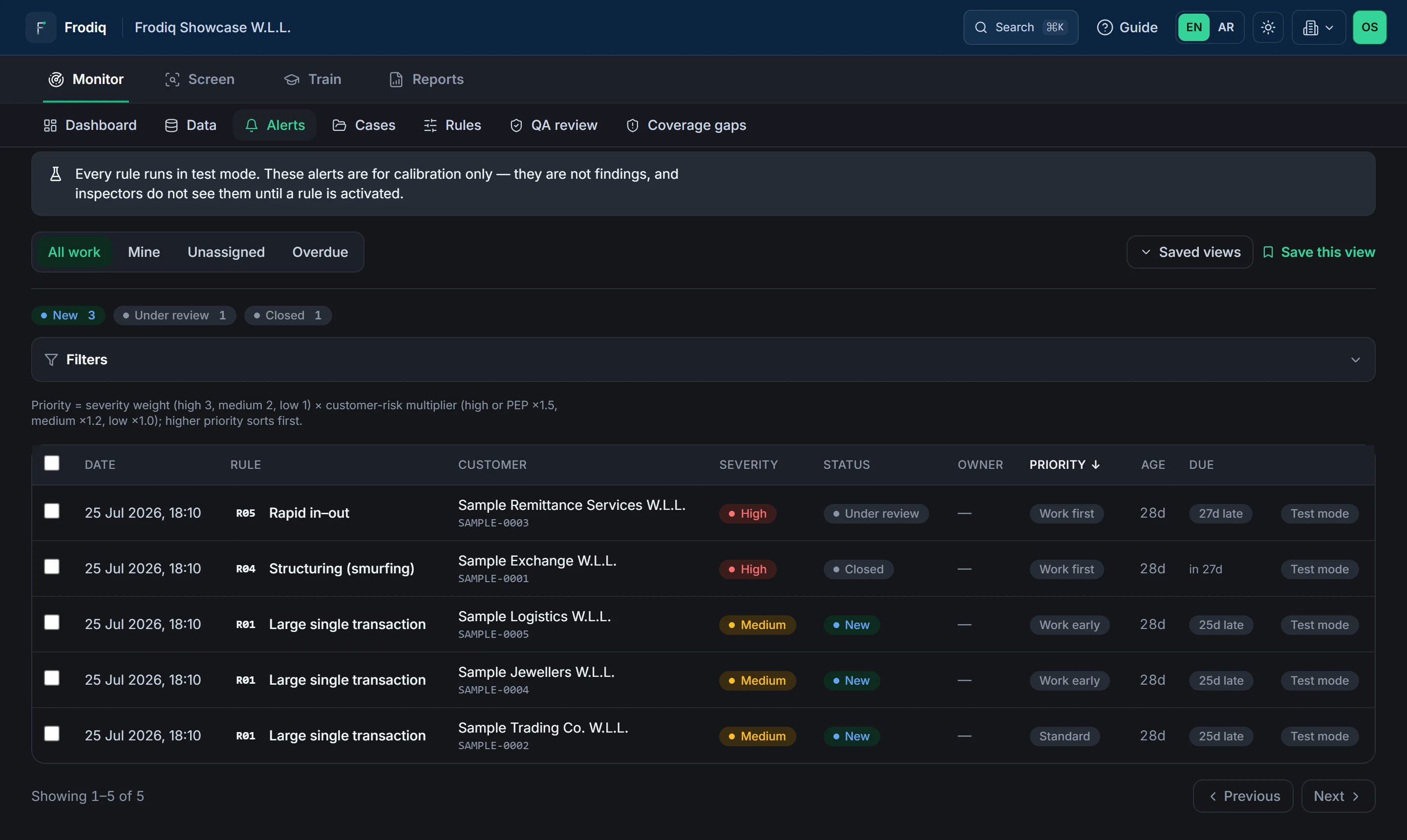Tick the select-all header checkbox

(51, 463)
